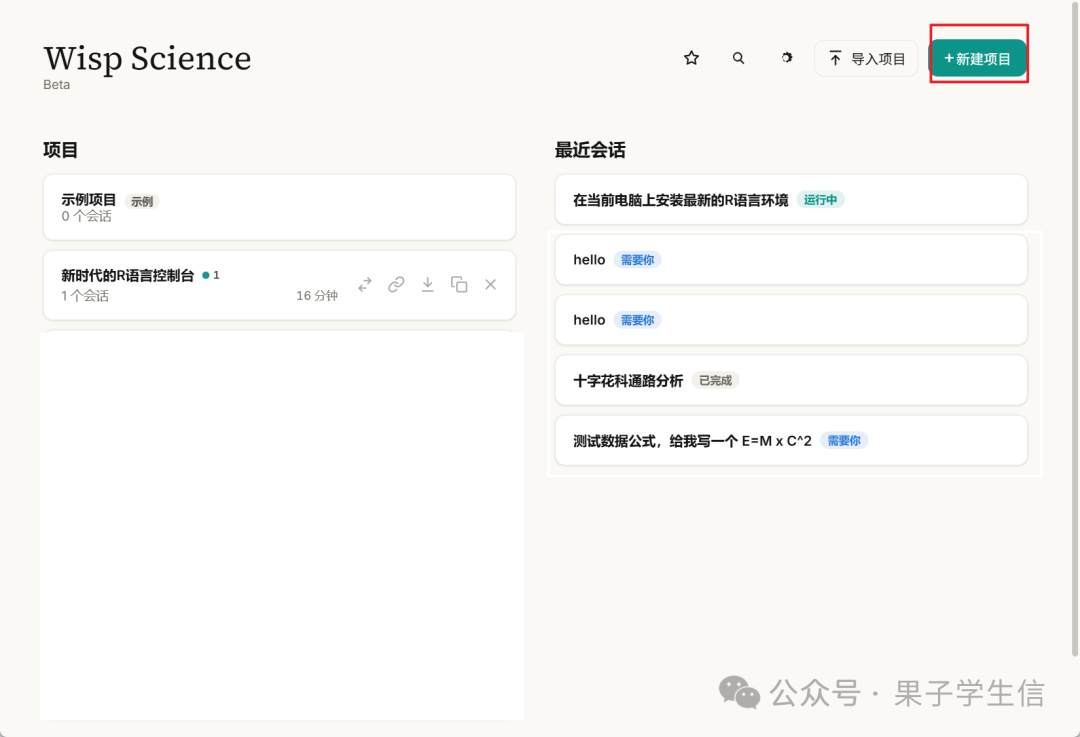Click the 0 个会话 count text
This screenshot has height=737, width=1080.
coord(86,216)
